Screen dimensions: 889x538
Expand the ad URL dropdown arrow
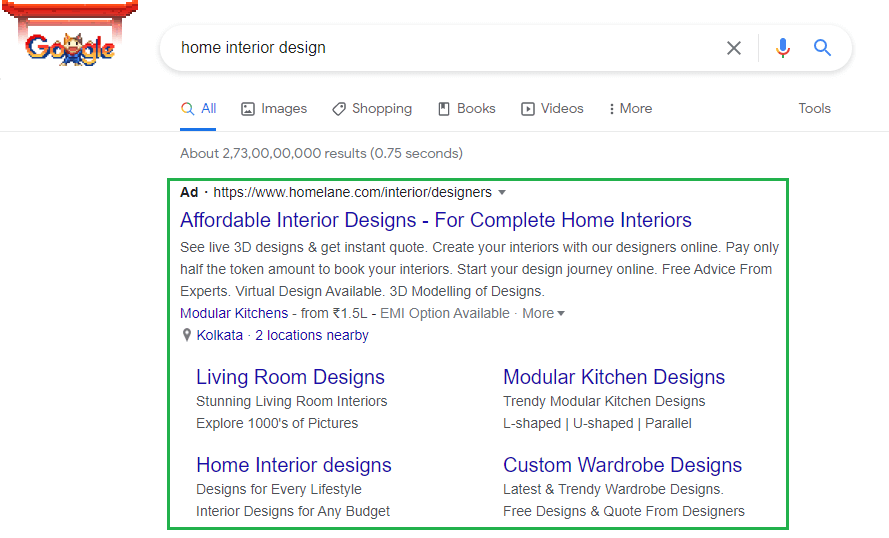pyautogui.click(x=502, y=193)
